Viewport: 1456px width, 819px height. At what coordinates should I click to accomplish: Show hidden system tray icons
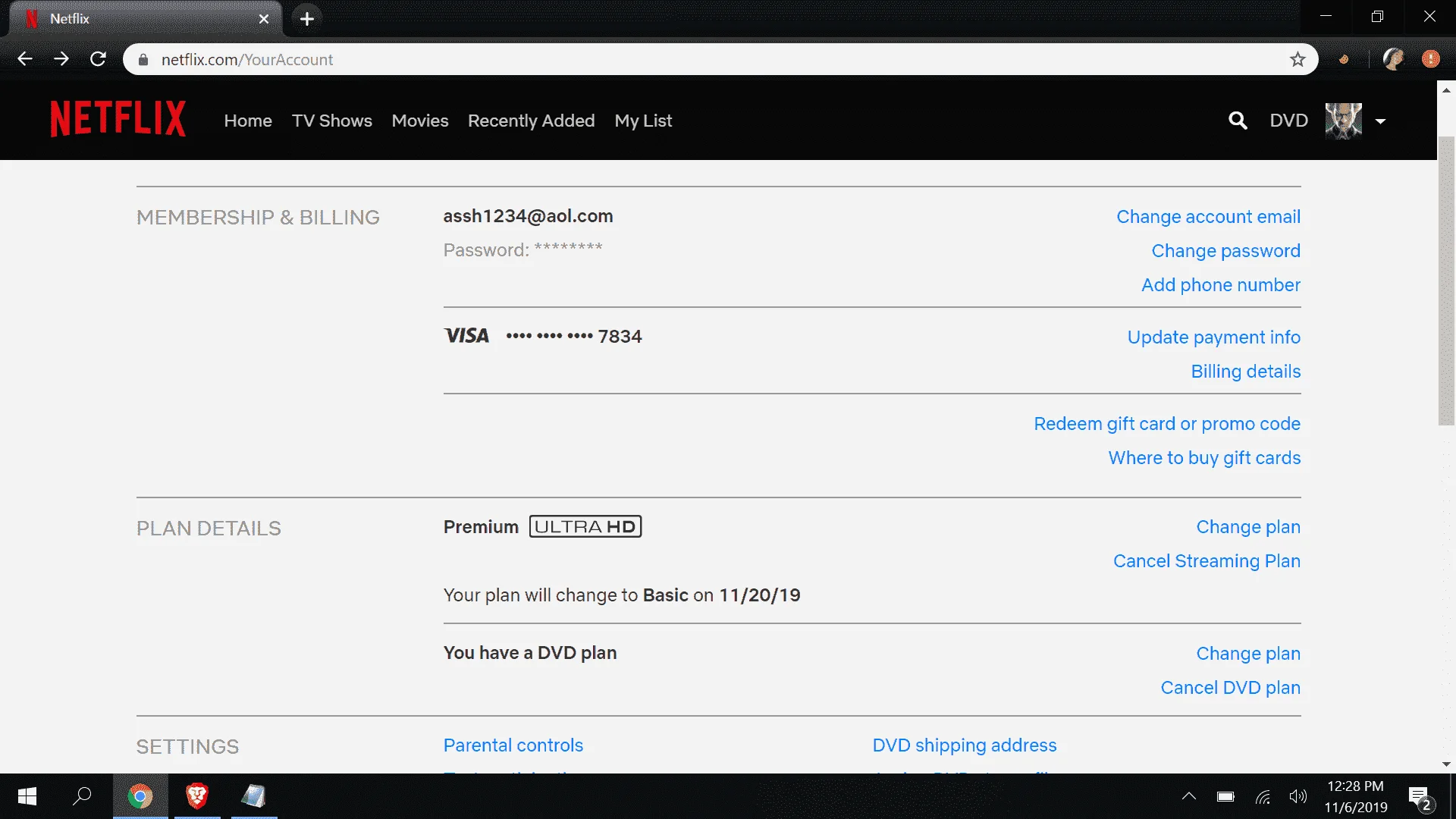pyautogui.click(x=1189, y=796)
